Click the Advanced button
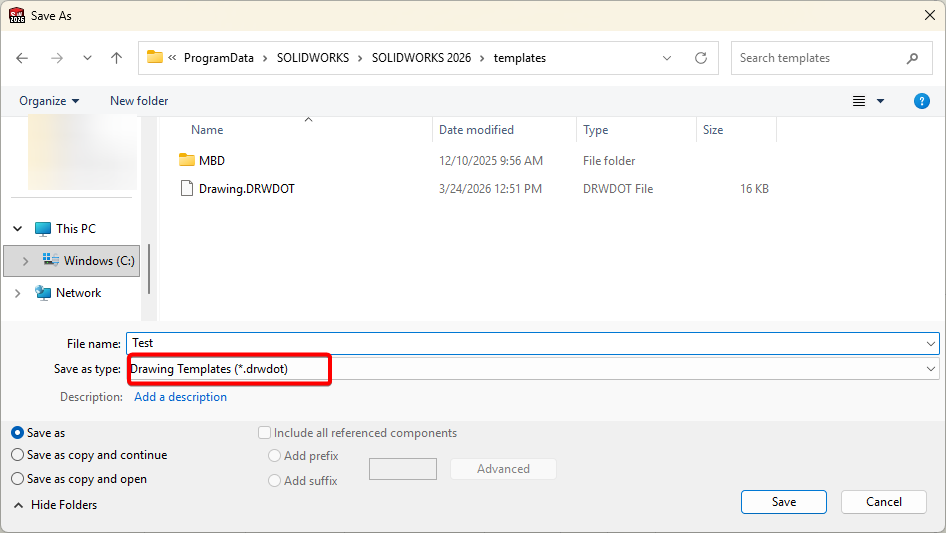The image size is (946, 533). [x=503, y=469]
